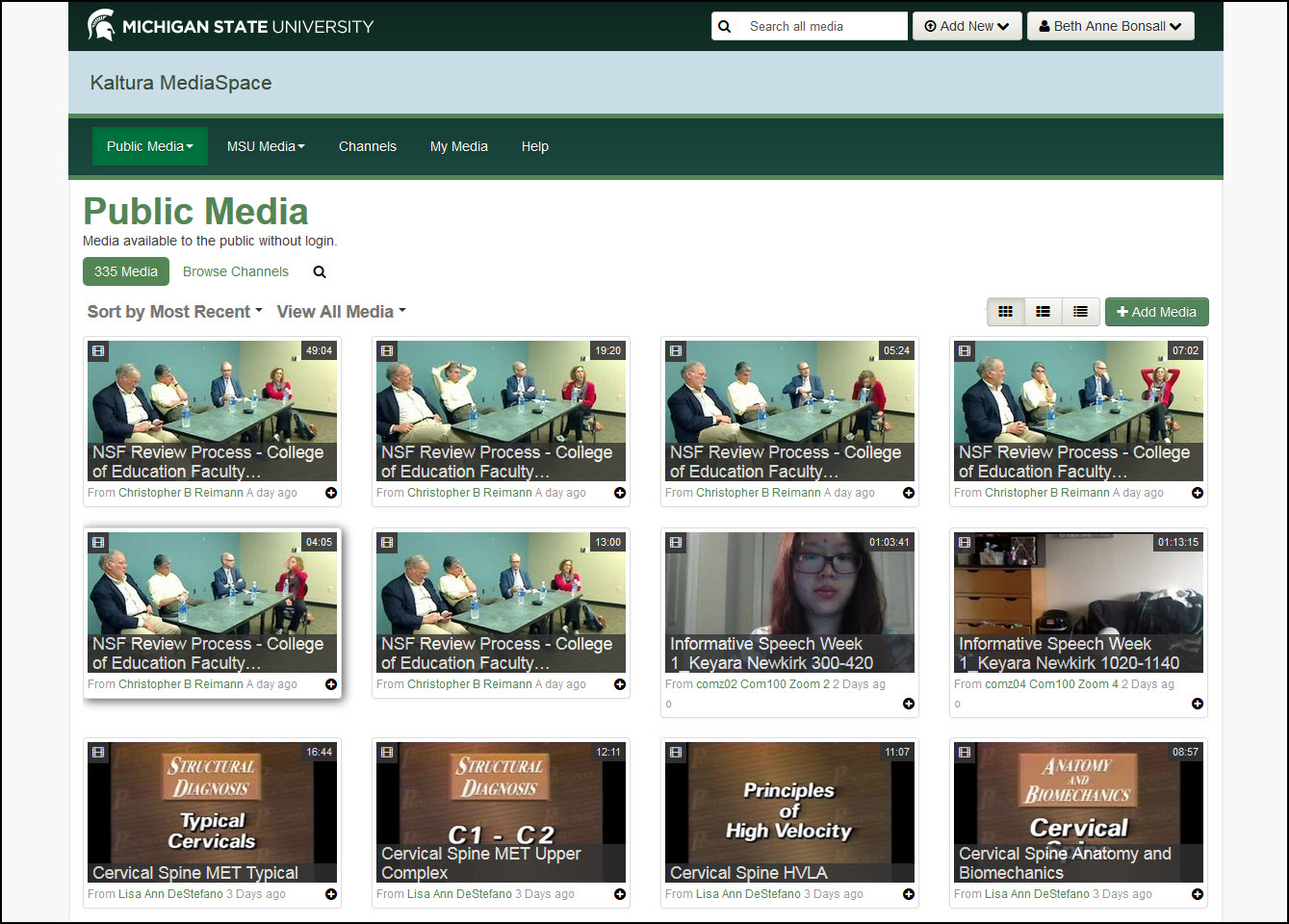Open the plus action toggle on Informative Speech Week 1_Keyara Newkirk 300-420
Viewport: 1289px width, 924px height.
click(x=908, y=704)
